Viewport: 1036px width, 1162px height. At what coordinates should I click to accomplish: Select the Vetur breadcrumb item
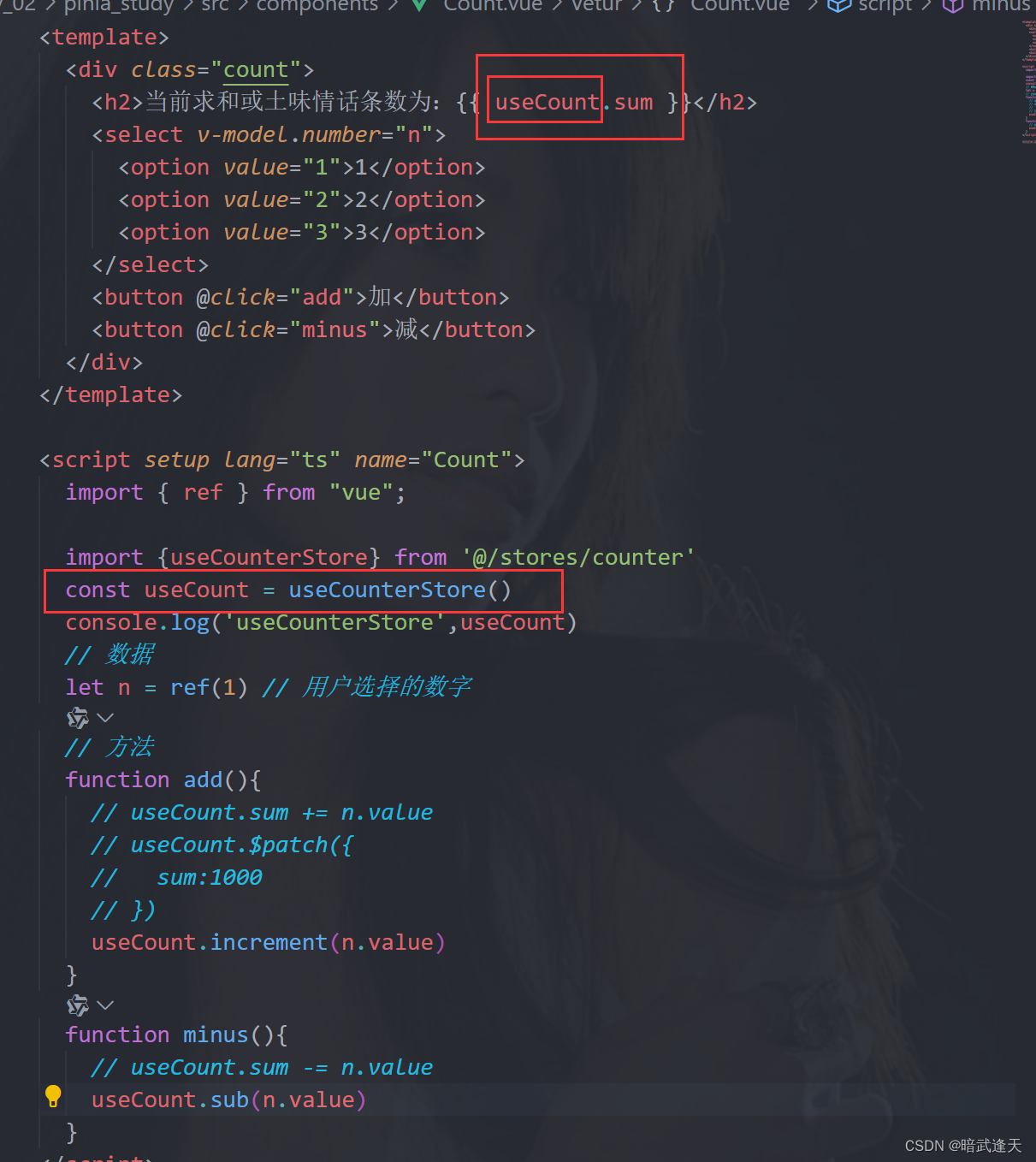596,5
